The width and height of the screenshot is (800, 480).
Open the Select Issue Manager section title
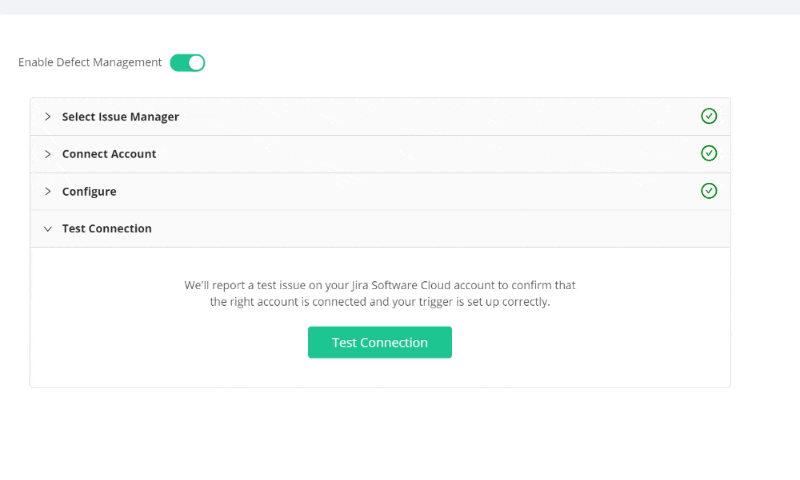[120, 117]
